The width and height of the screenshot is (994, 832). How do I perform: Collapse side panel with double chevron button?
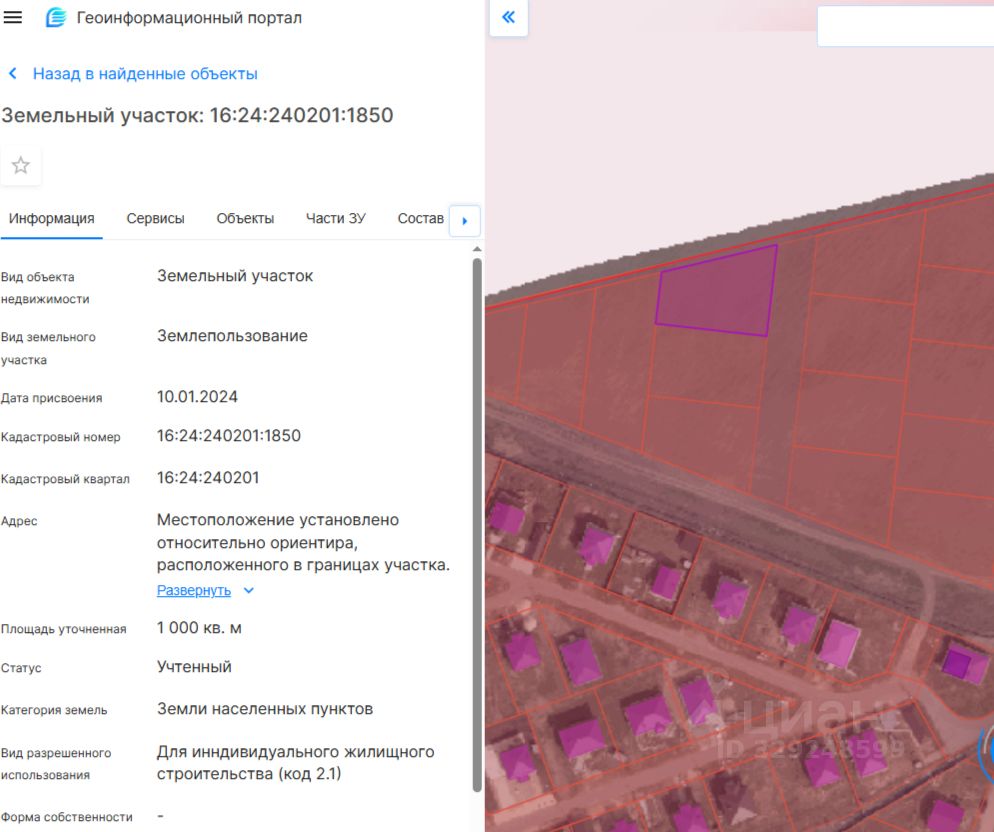coord(508,17)
